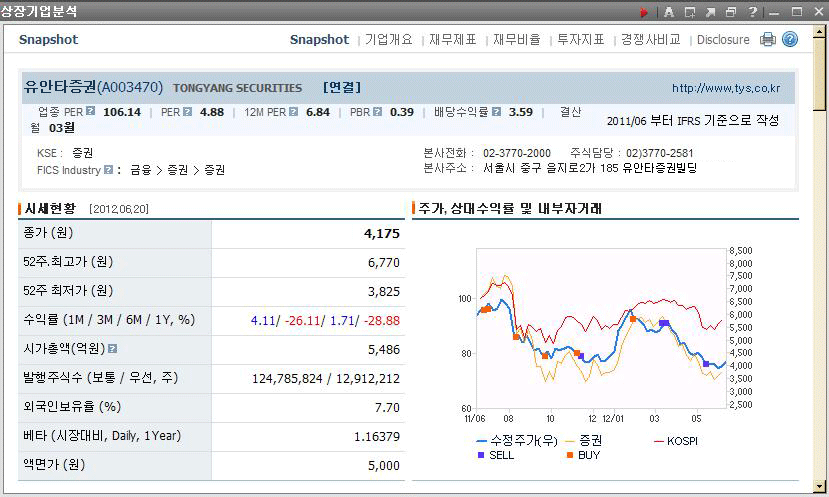Open the 기업개요 tab

point(389,40)
